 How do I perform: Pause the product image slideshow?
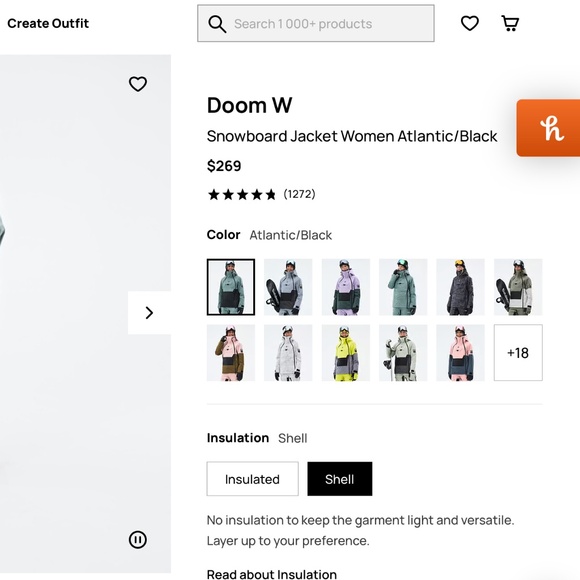pos(138,539)
